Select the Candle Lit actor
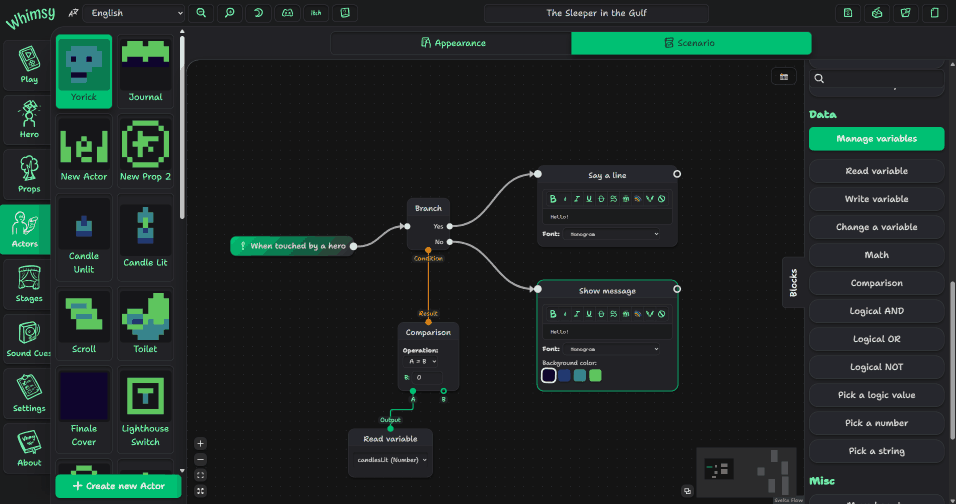Screen dimensions: 956x504 [x=145, y=237]
